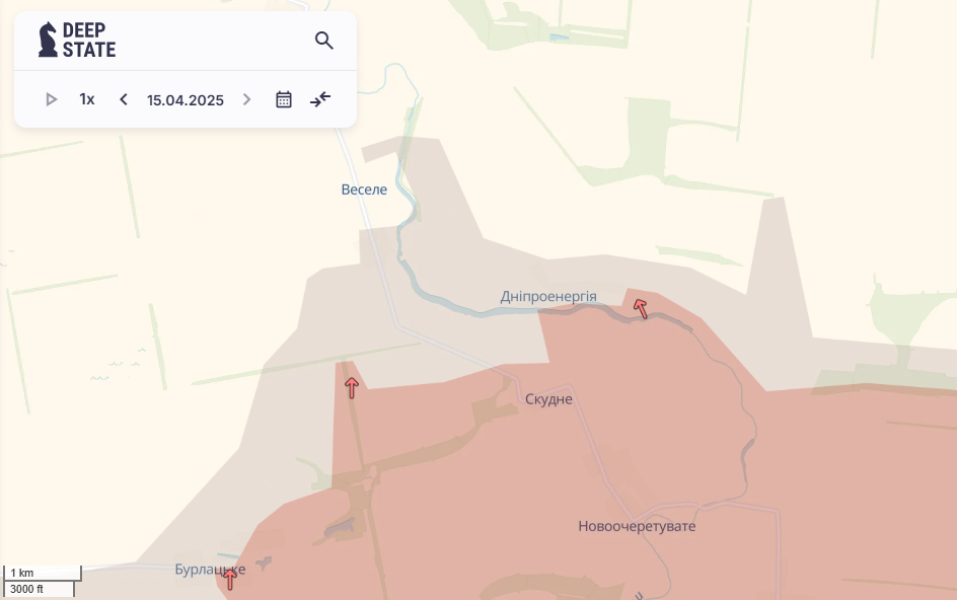Image resolution: width=957 pixels, height=600 pixels.
Task: Go to the previous date
Action: [124, 99]
